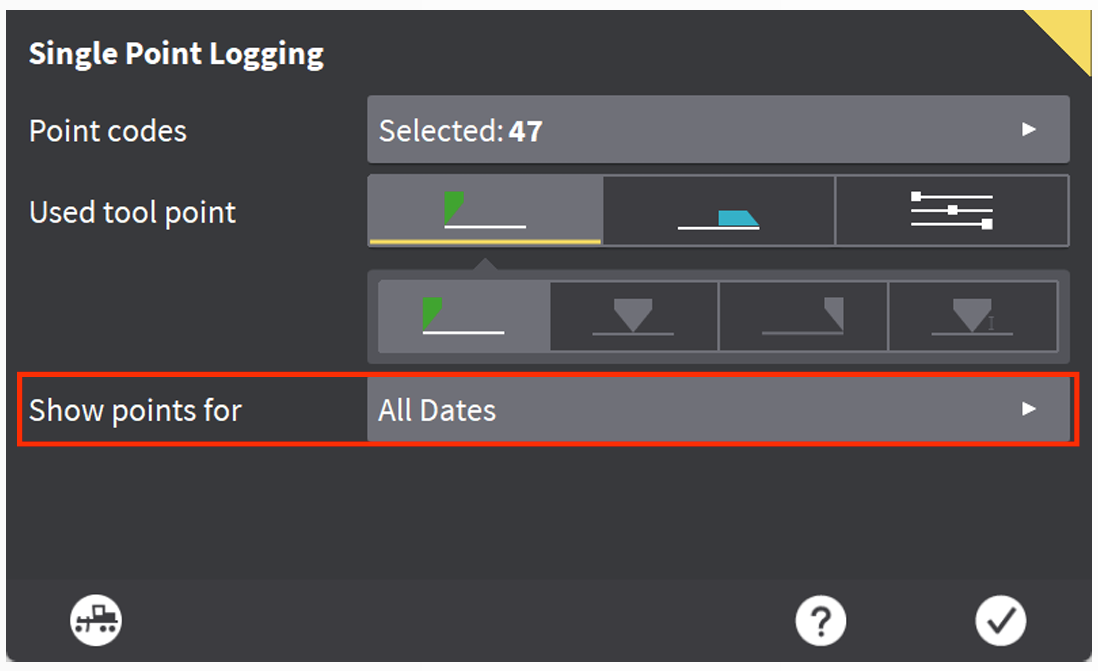Toggle the green left-edge point in sub-row
Viewport: 1098px width, 671px height.
tap(463, 316)
